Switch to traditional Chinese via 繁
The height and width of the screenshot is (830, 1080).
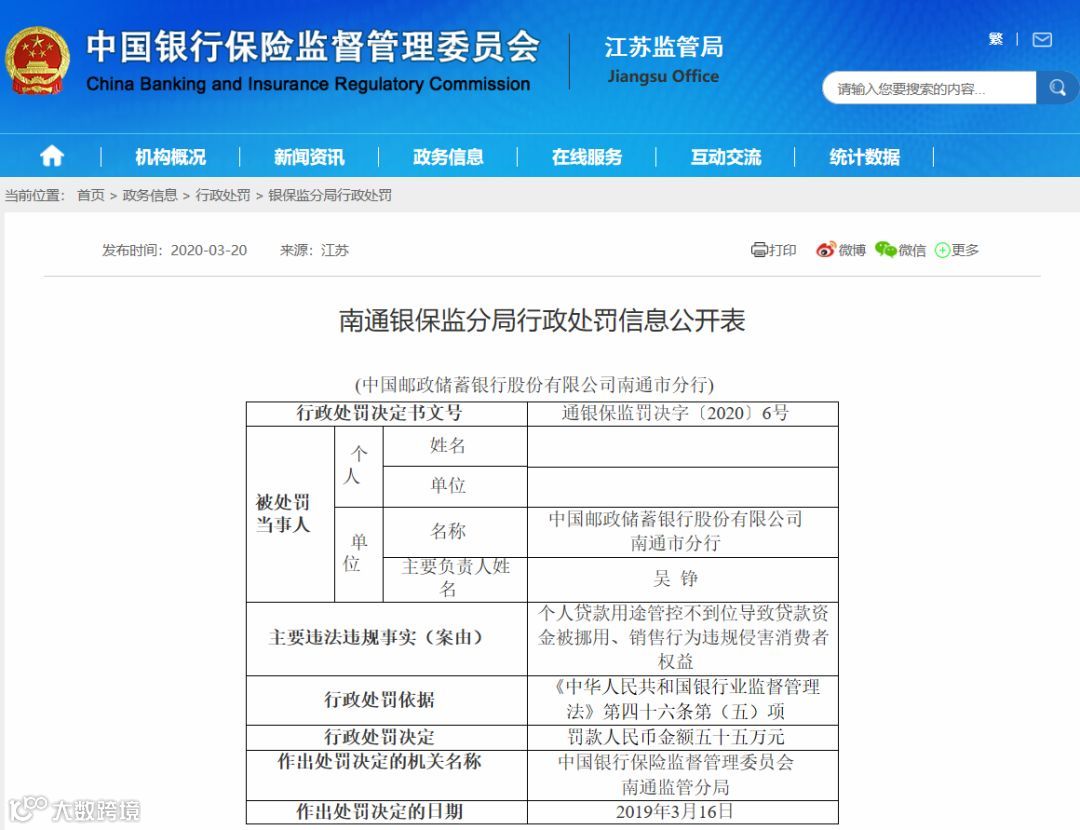996,39
